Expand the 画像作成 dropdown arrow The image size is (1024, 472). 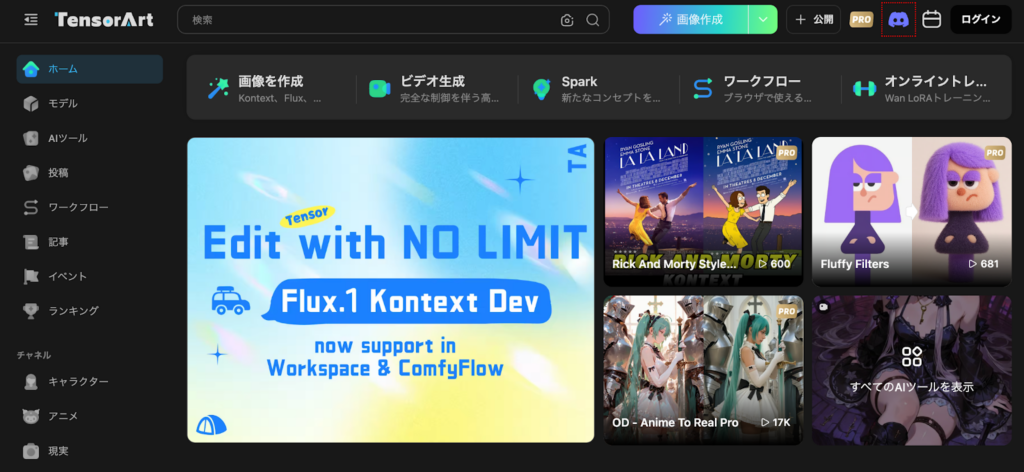(x=763, y=20)
